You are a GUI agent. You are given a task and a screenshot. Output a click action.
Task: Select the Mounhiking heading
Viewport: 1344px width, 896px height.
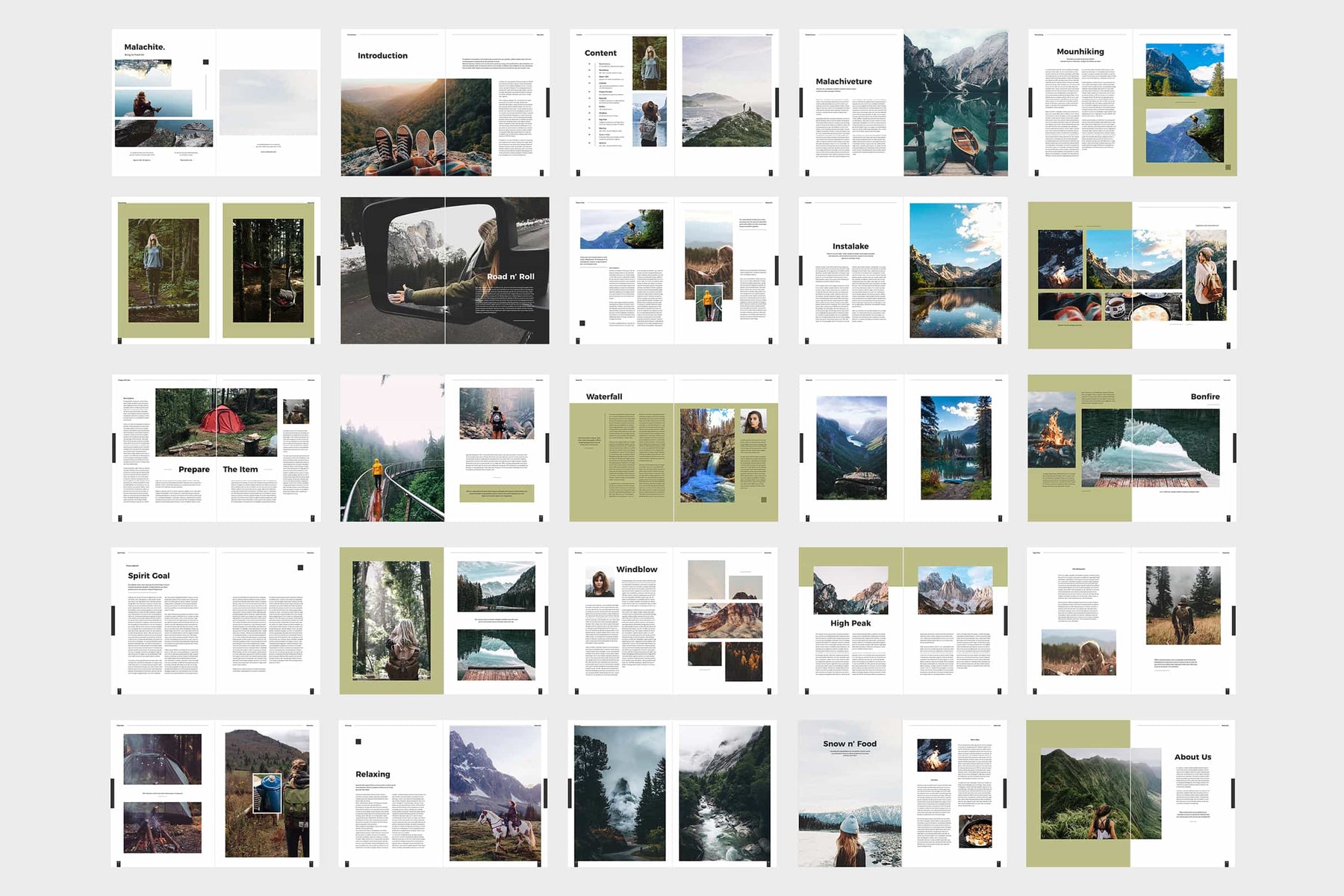point(1080,52)
